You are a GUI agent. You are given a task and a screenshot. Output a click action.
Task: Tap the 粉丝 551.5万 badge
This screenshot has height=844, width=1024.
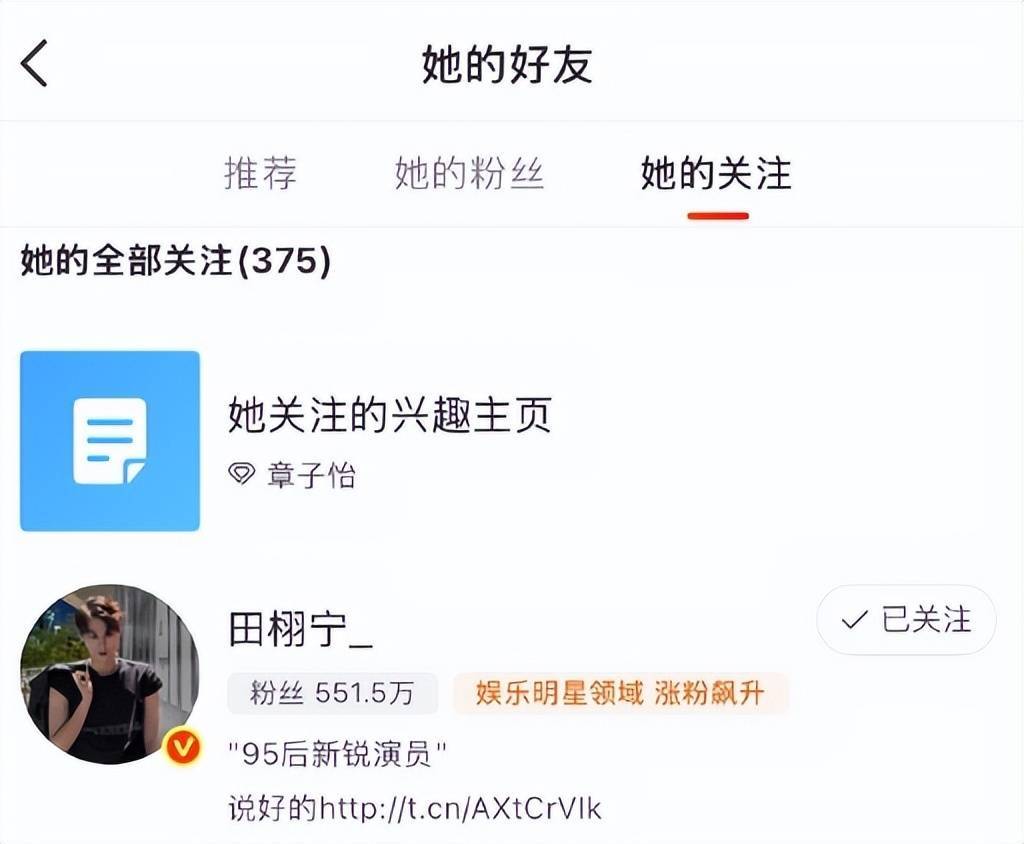tap(332, 693)
